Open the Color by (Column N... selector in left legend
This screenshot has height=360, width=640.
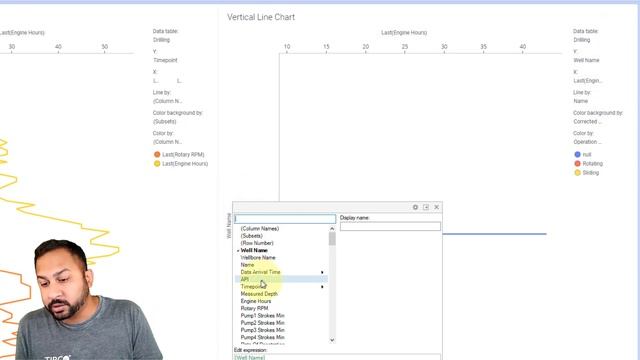pyautogui.click(x=167, y=142)
